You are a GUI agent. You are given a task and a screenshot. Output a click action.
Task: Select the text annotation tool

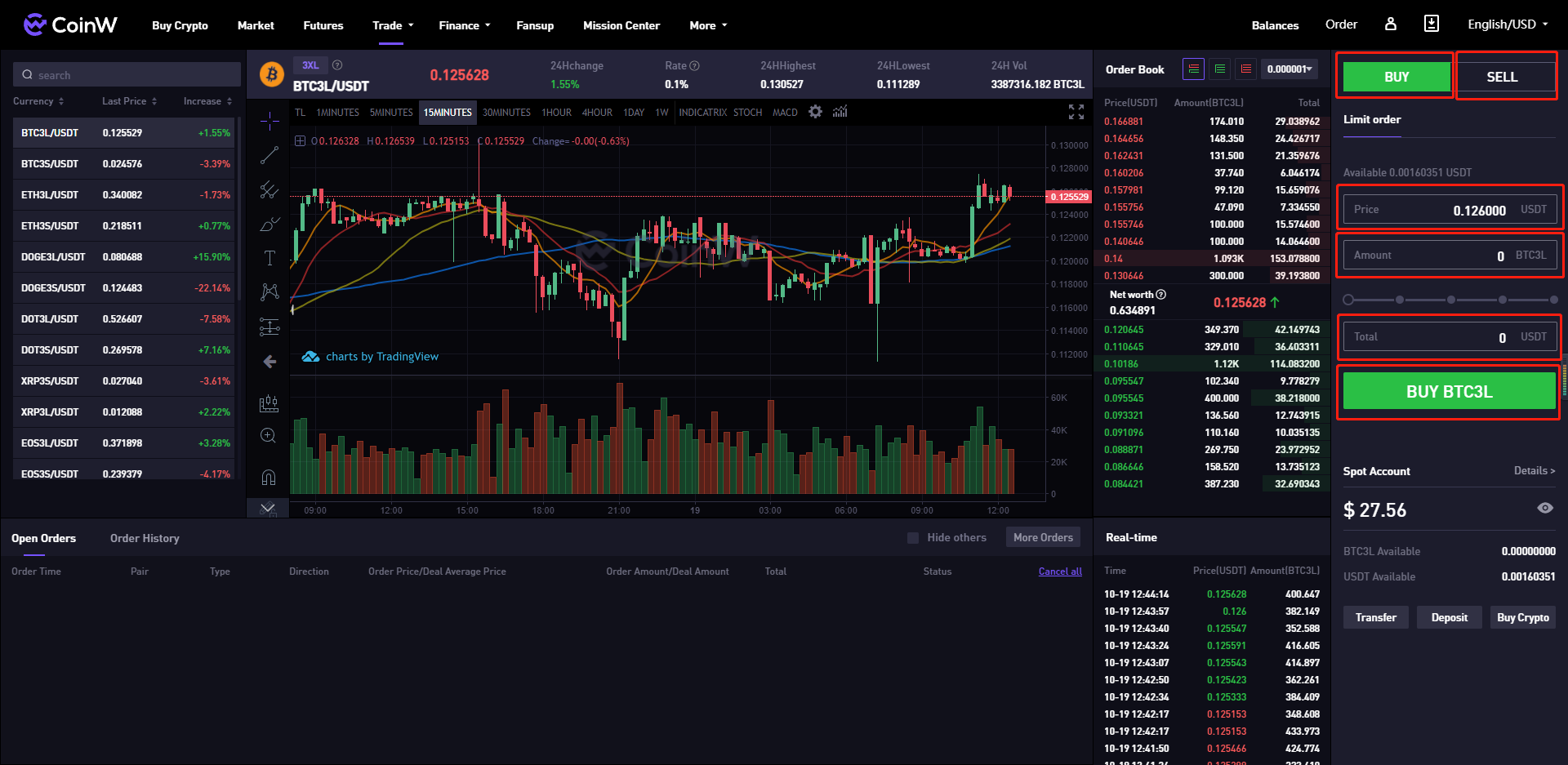click(269, 258)
